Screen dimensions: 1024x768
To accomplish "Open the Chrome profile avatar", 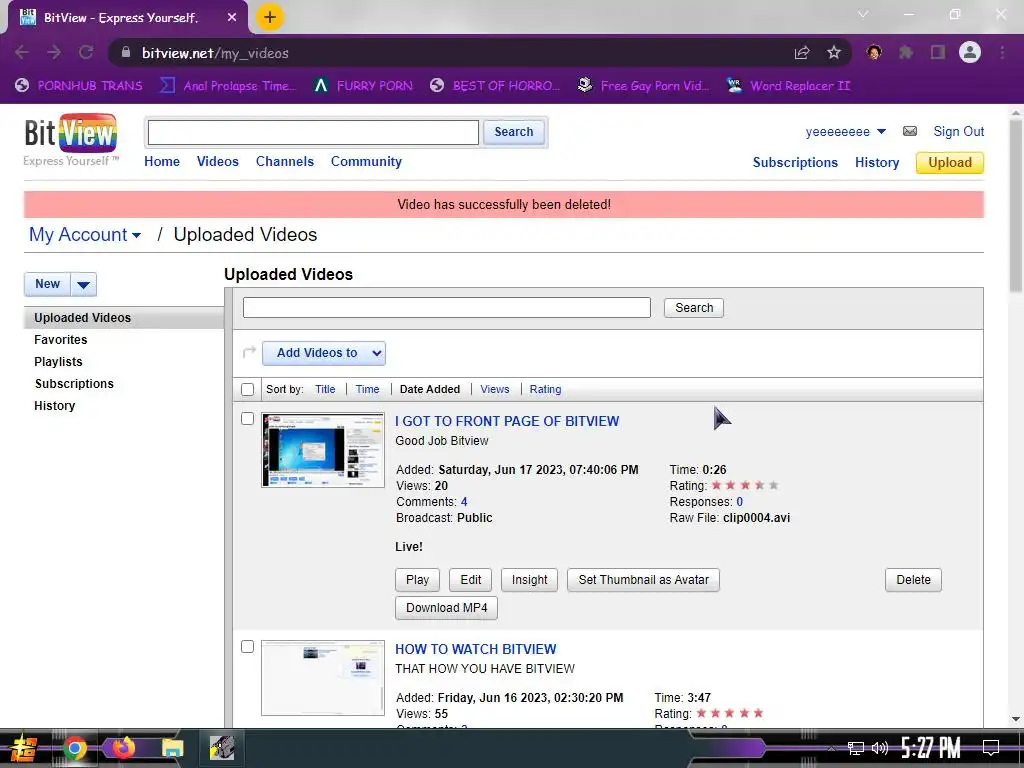I will click(970, 52).
